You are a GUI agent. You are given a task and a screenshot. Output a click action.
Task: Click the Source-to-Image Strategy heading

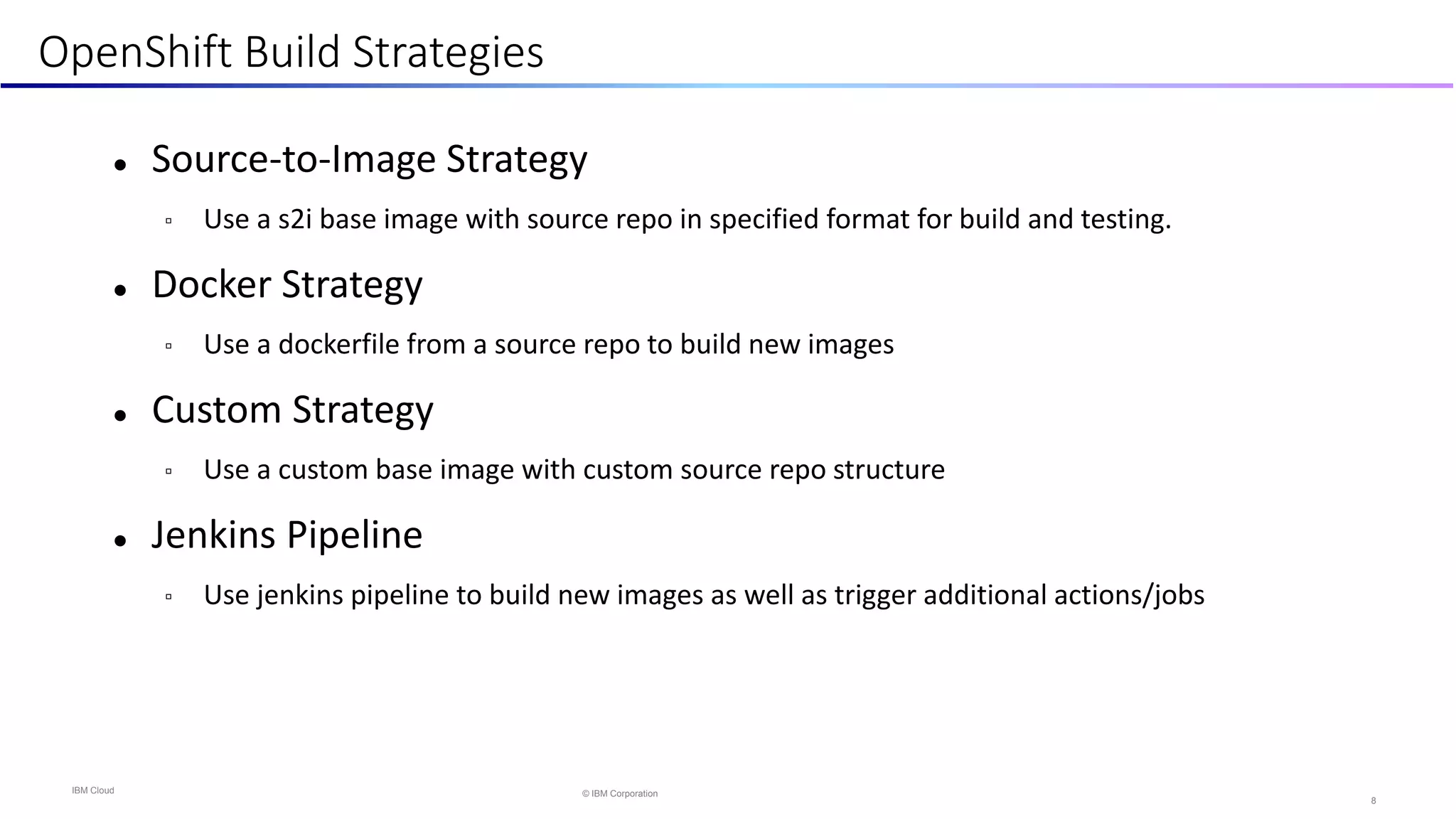(369, 159)
